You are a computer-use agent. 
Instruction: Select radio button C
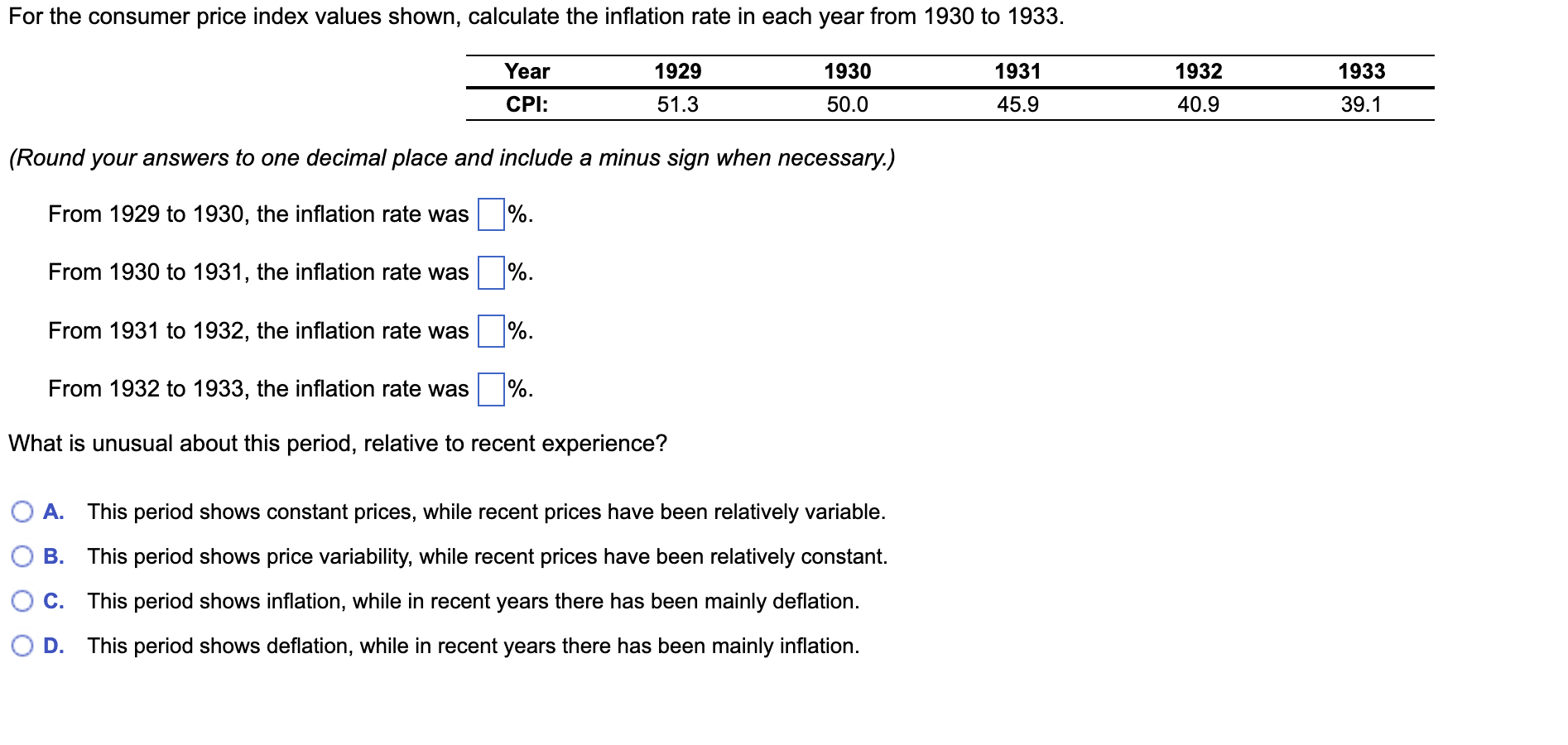point(23,602)
